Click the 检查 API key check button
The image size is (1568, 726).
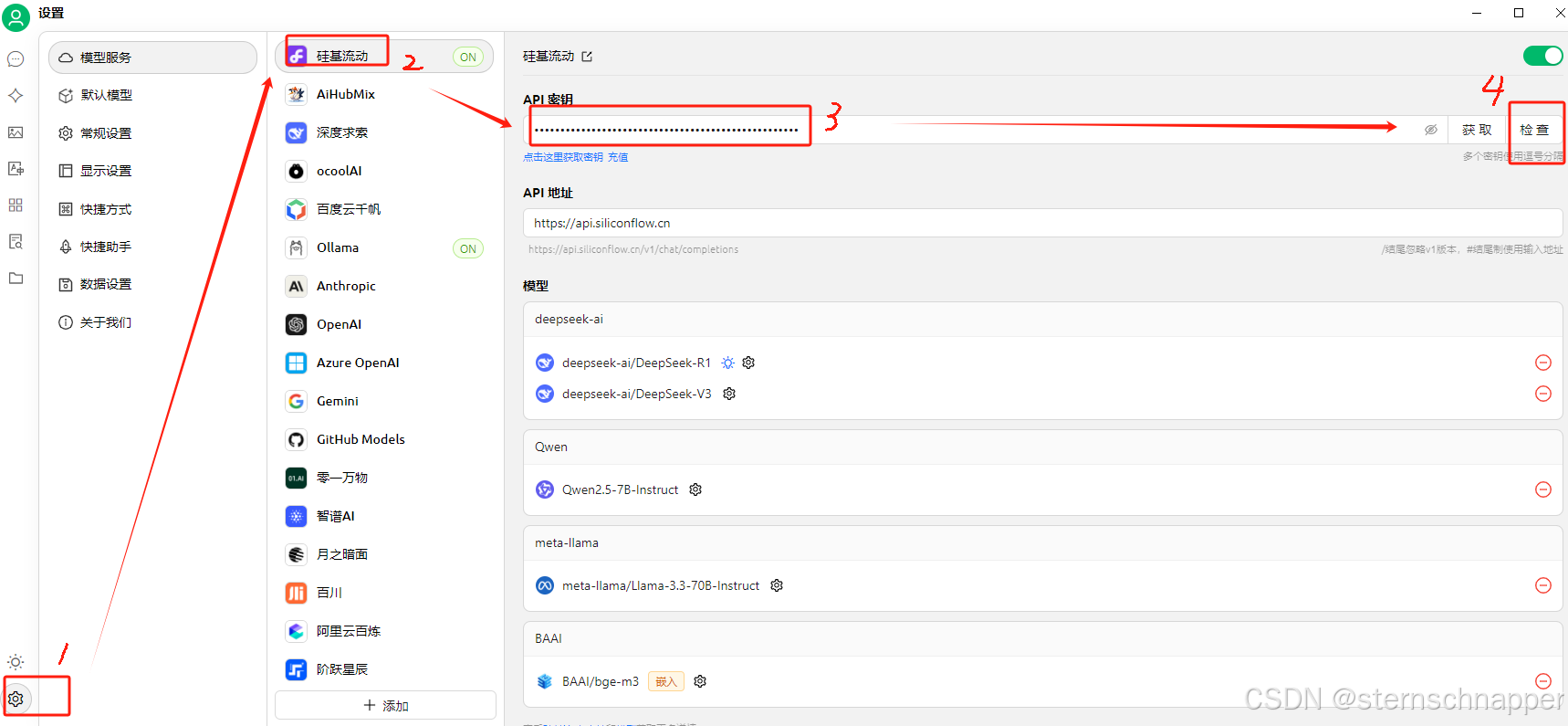(1534, 130)
